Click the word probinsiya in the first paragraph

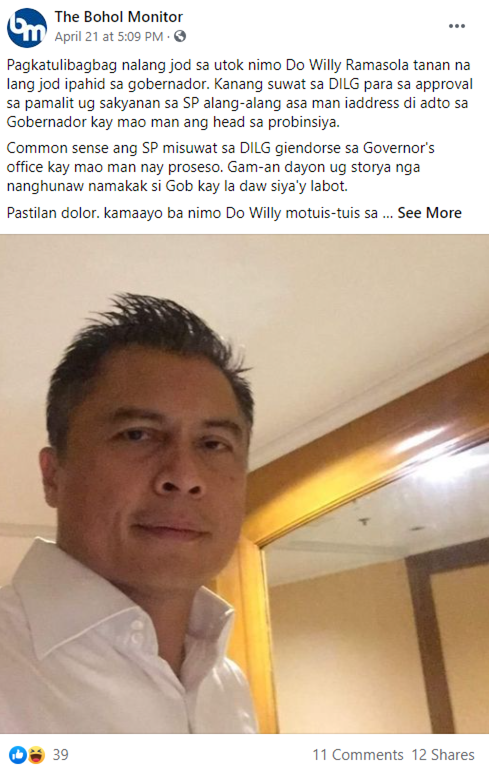[303, 122]
